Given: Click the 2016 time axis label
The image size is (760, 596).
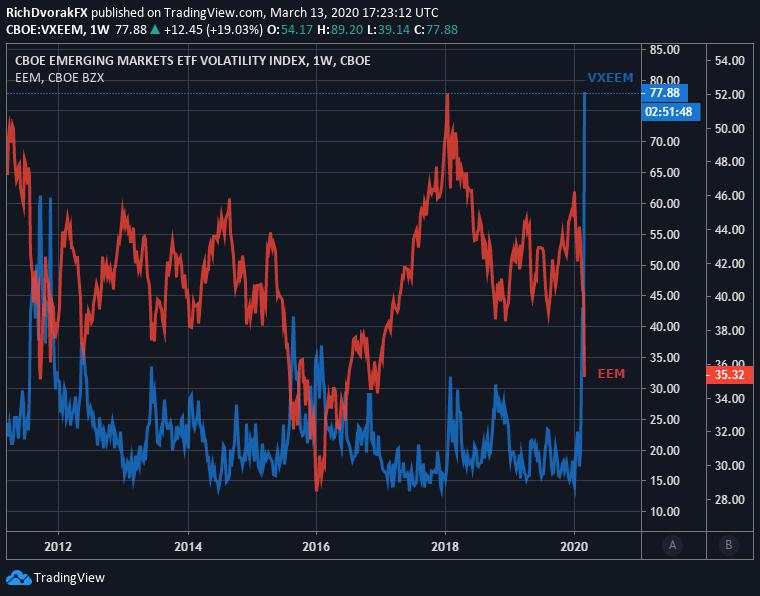Looking at the screenshot, I should point(316,547).
